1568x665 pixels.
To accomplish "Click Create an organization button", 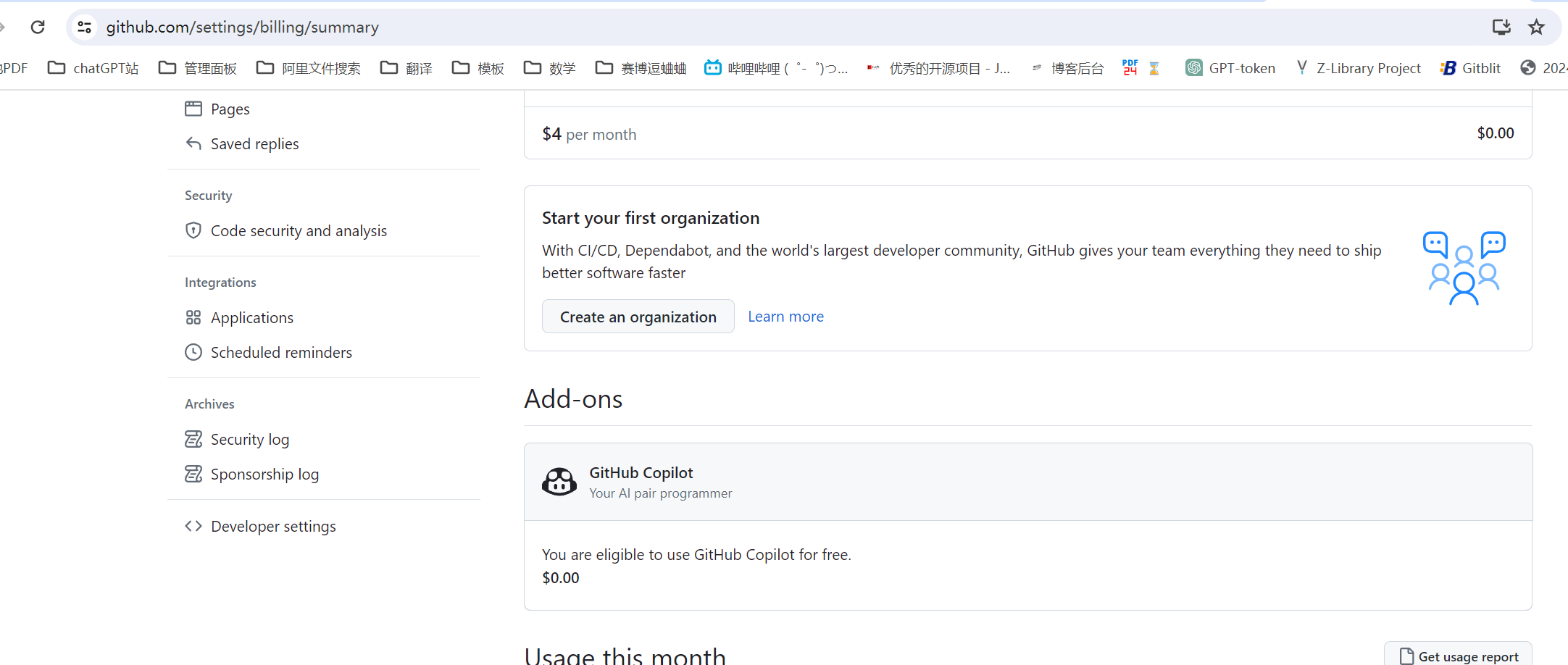I will (x=638, y=317).
